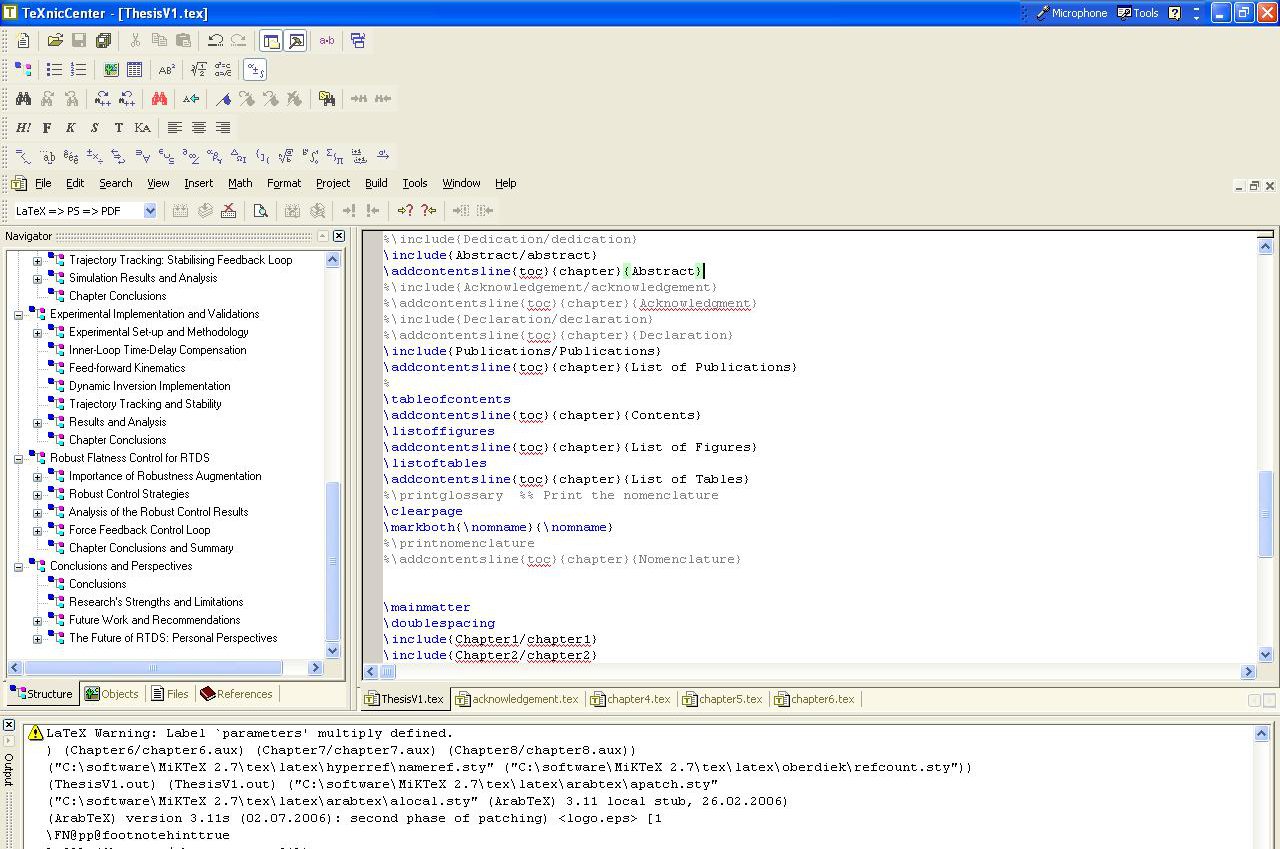The width and height of the screenshot is (1280, 849).
Task: Click the save all documents icon
Action: (x=103, y=41)
